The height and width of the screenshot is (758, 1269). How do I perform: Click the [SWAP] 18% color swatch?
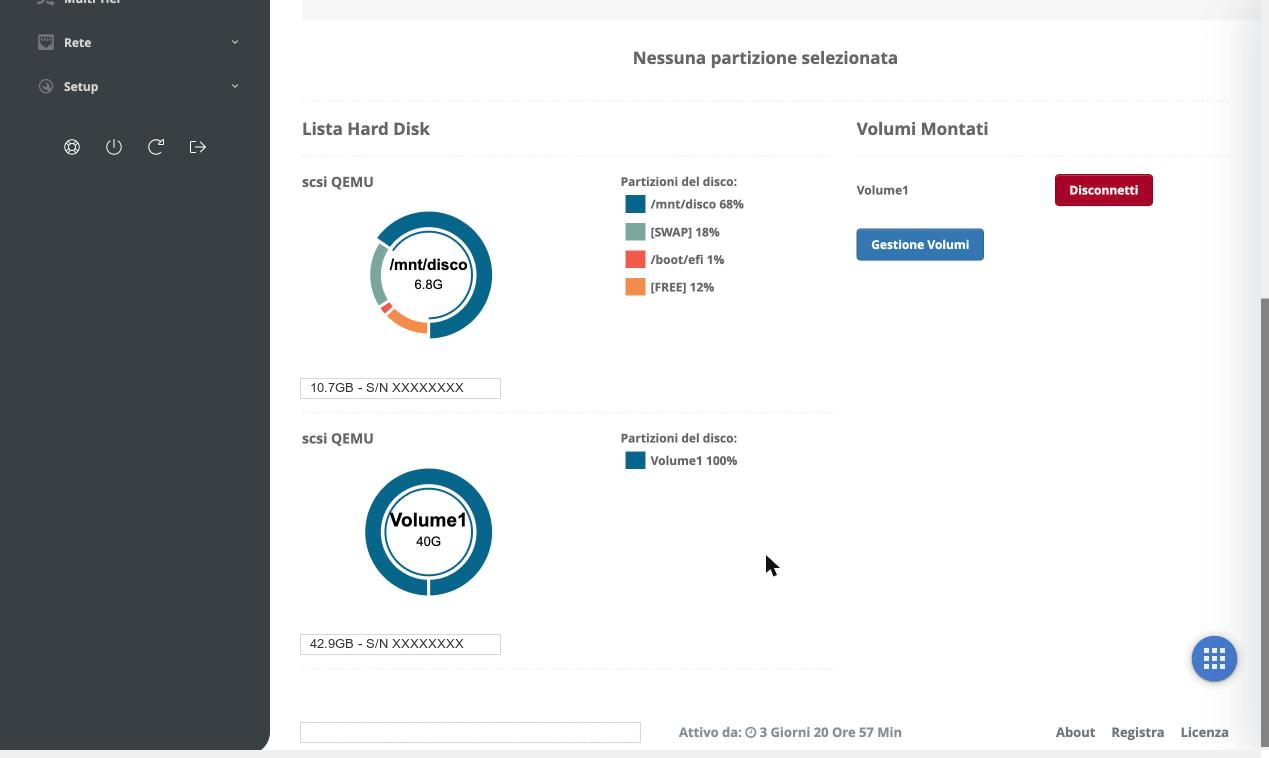pyautogui.click(x=635, y=232)
